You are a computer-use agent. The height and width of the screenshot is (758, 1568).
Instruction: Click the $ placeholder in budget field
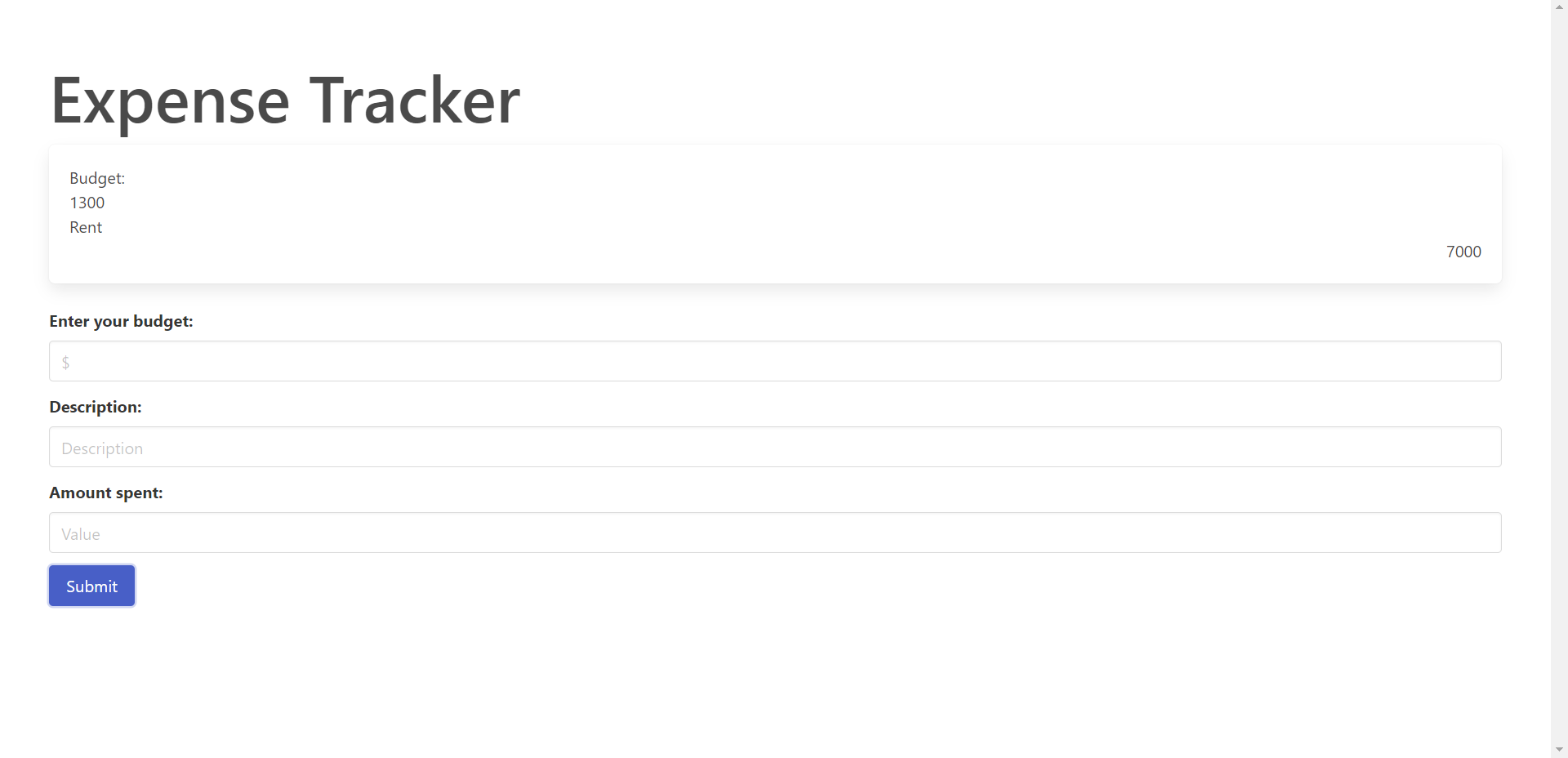[x=65, y=362]
